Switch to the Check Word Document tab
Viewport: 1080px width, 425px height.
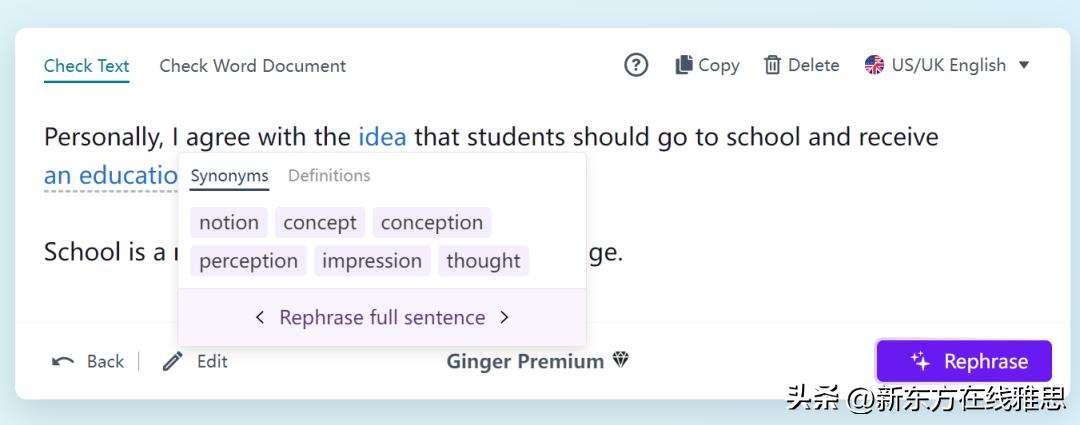pyautogui.click(x=252, y=66)
